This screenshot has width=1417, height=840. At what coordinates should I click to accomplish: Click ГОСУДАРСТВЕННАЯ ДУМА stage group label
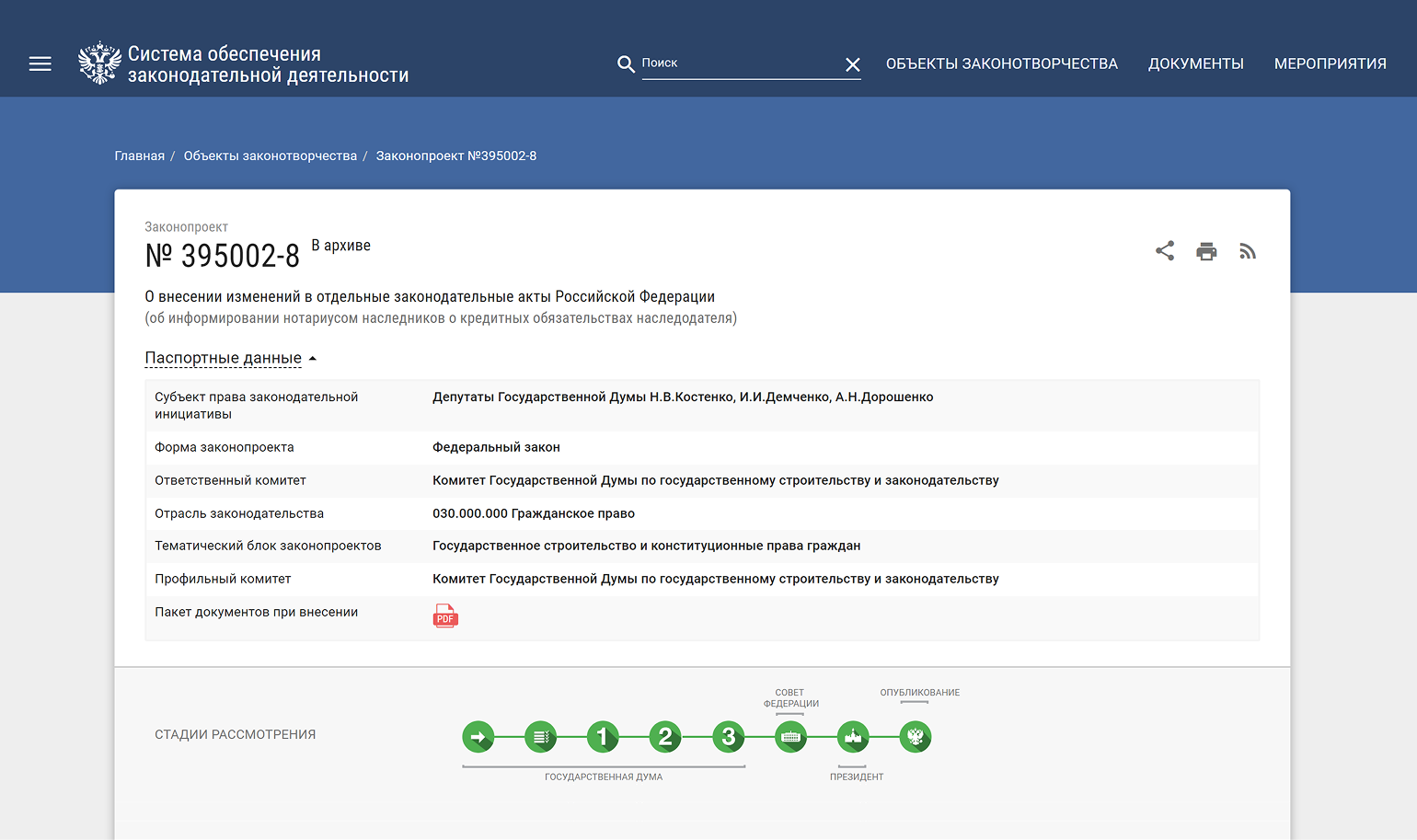604,777
